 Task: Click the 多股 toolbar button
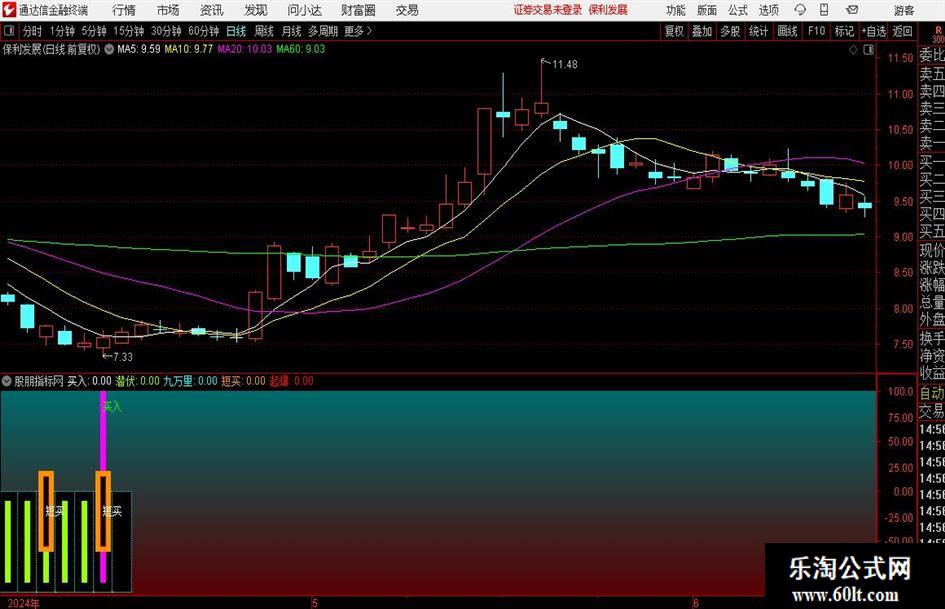[x=730, y=31]
